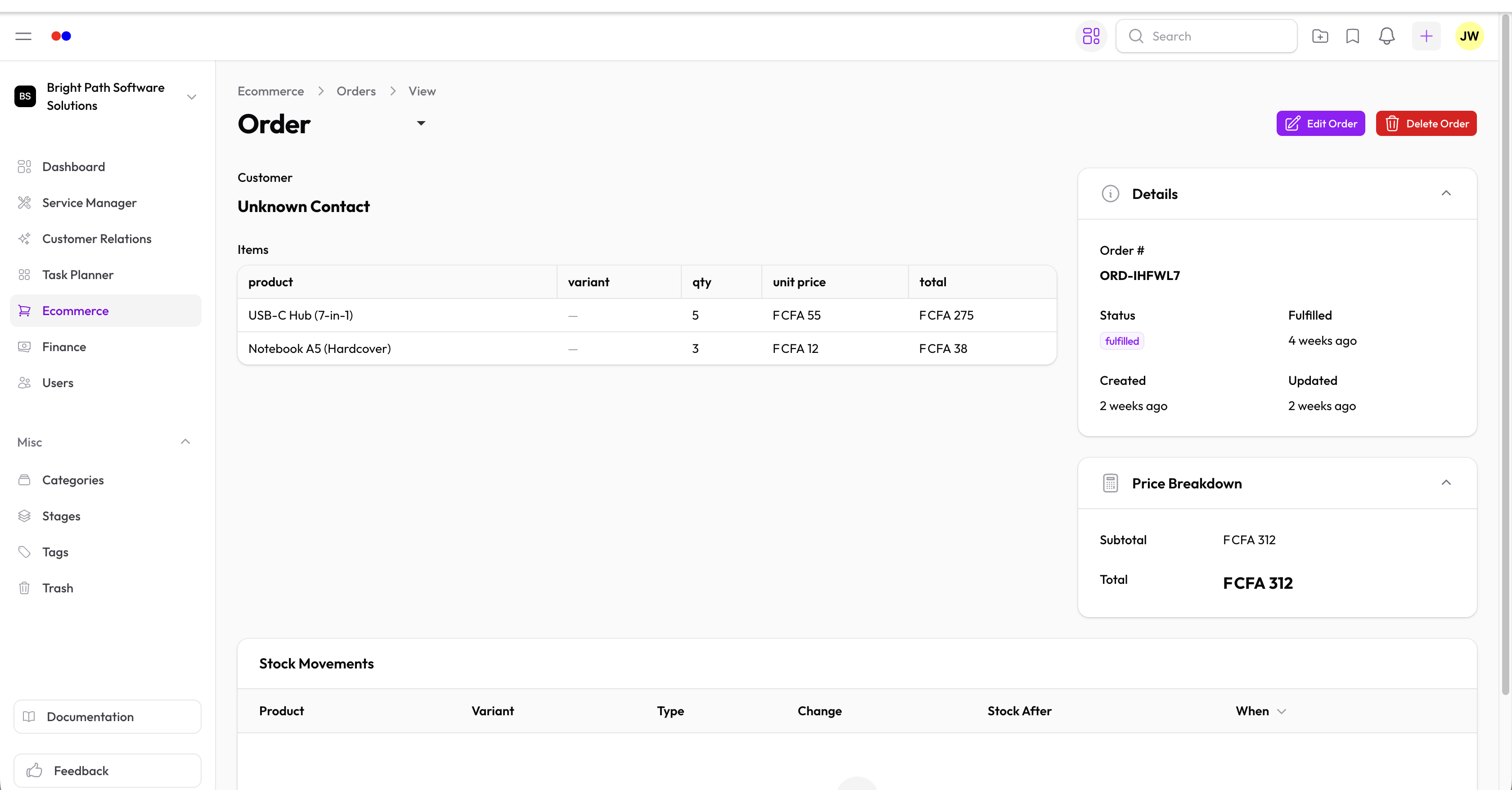
Task: Click the Details info icon
Action: (x=1110, y=194)
